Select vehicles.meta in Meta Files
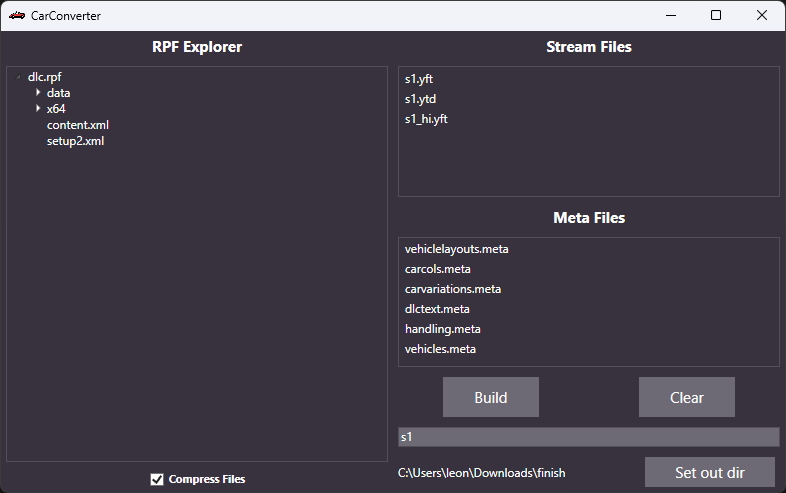786x493 pixels. click(x=441, y=349)
